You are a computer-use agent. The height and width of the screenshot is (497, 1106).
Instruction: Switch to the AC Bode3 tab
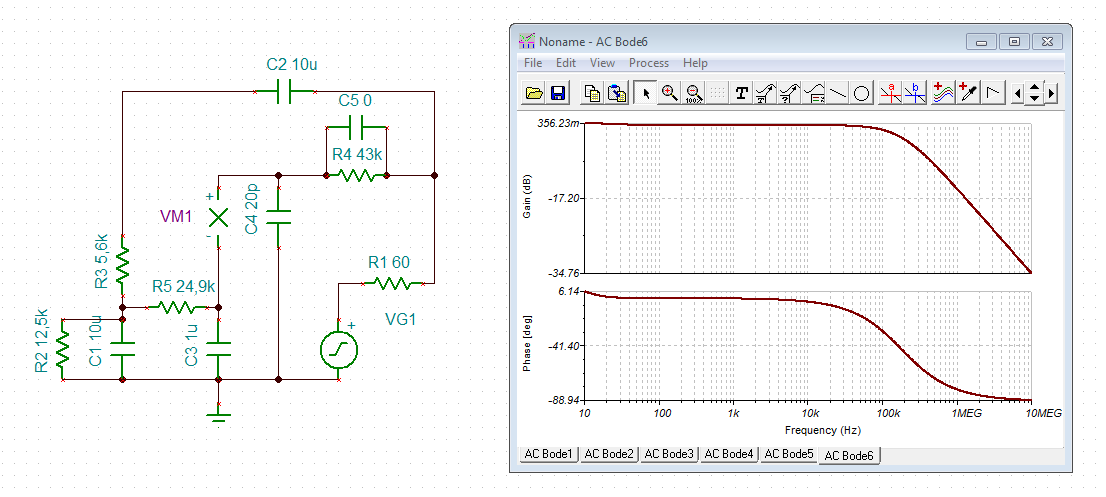point(669,454)
